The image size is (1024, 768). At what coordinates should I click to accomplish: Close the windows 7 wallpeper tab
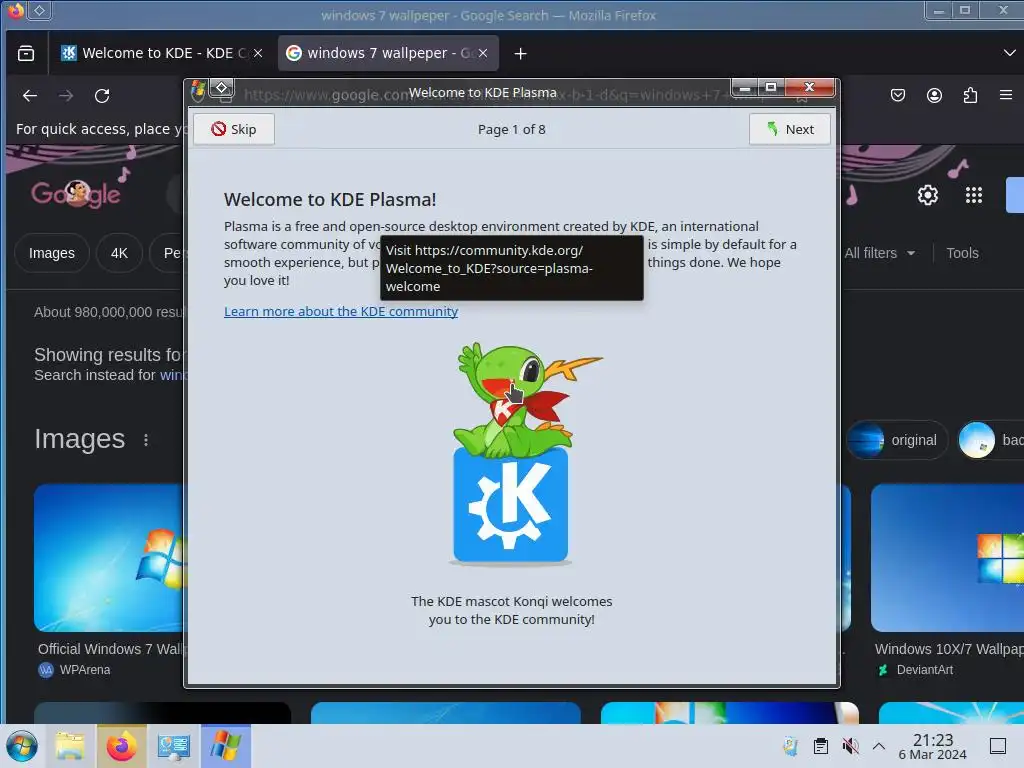coord(483,53)
